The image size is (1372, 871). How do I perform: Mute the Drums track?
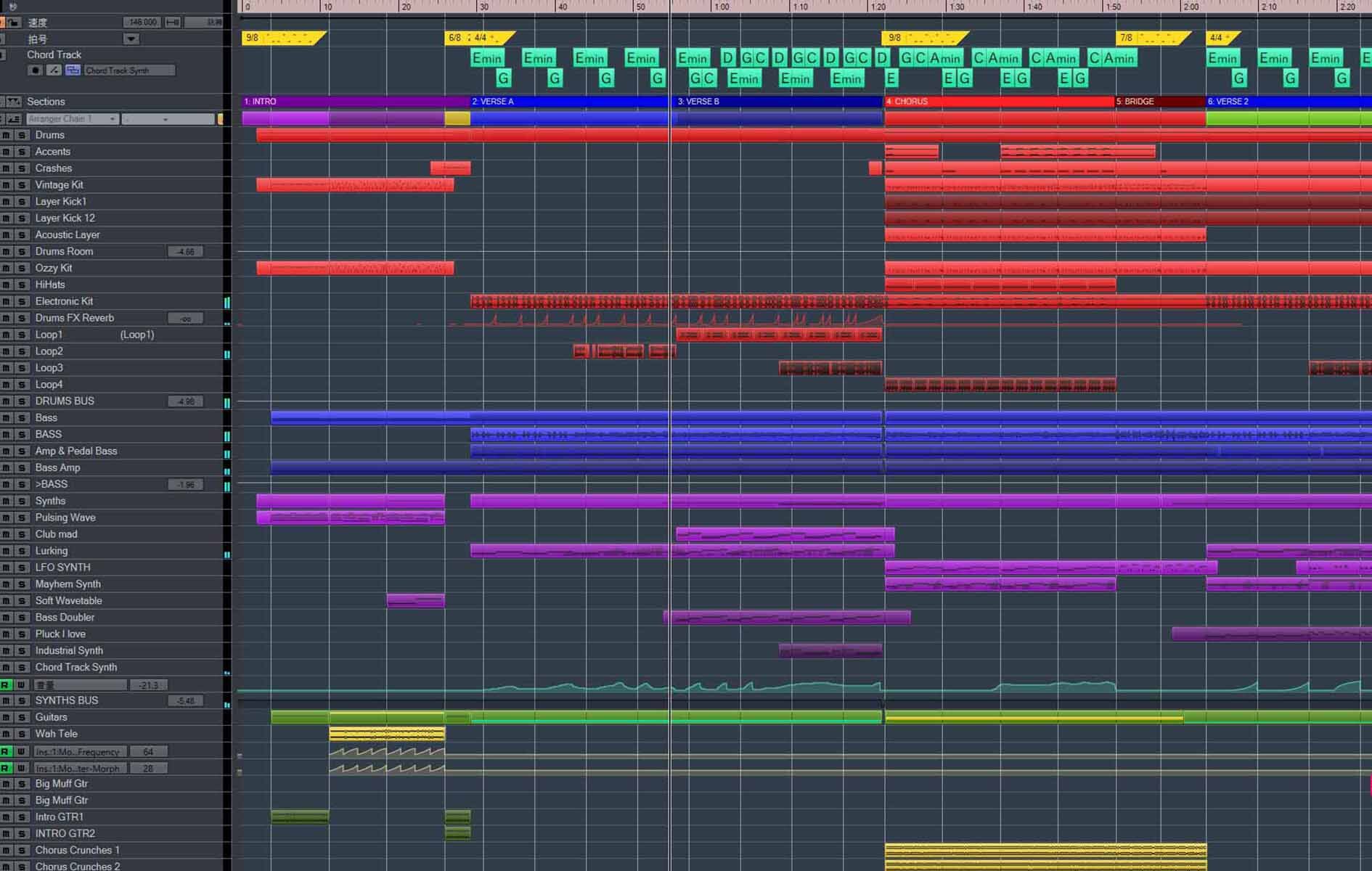point(6,135)
